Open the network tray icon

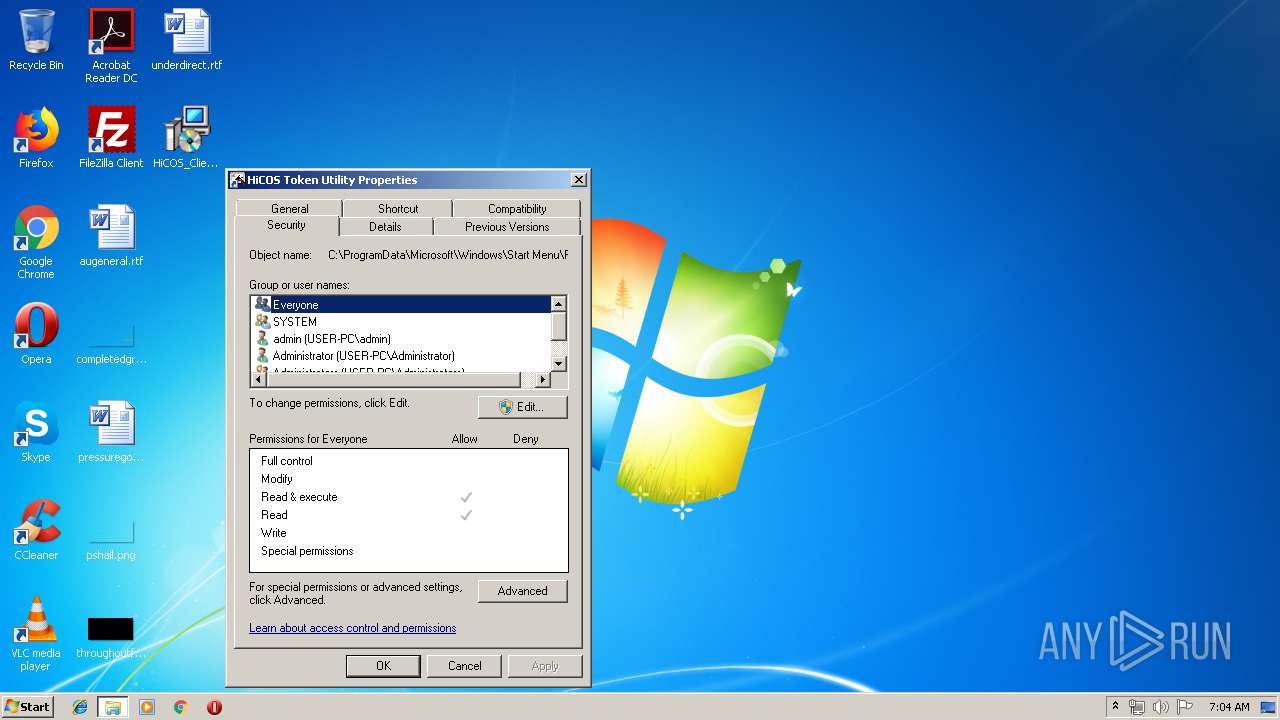point(1137,707)
